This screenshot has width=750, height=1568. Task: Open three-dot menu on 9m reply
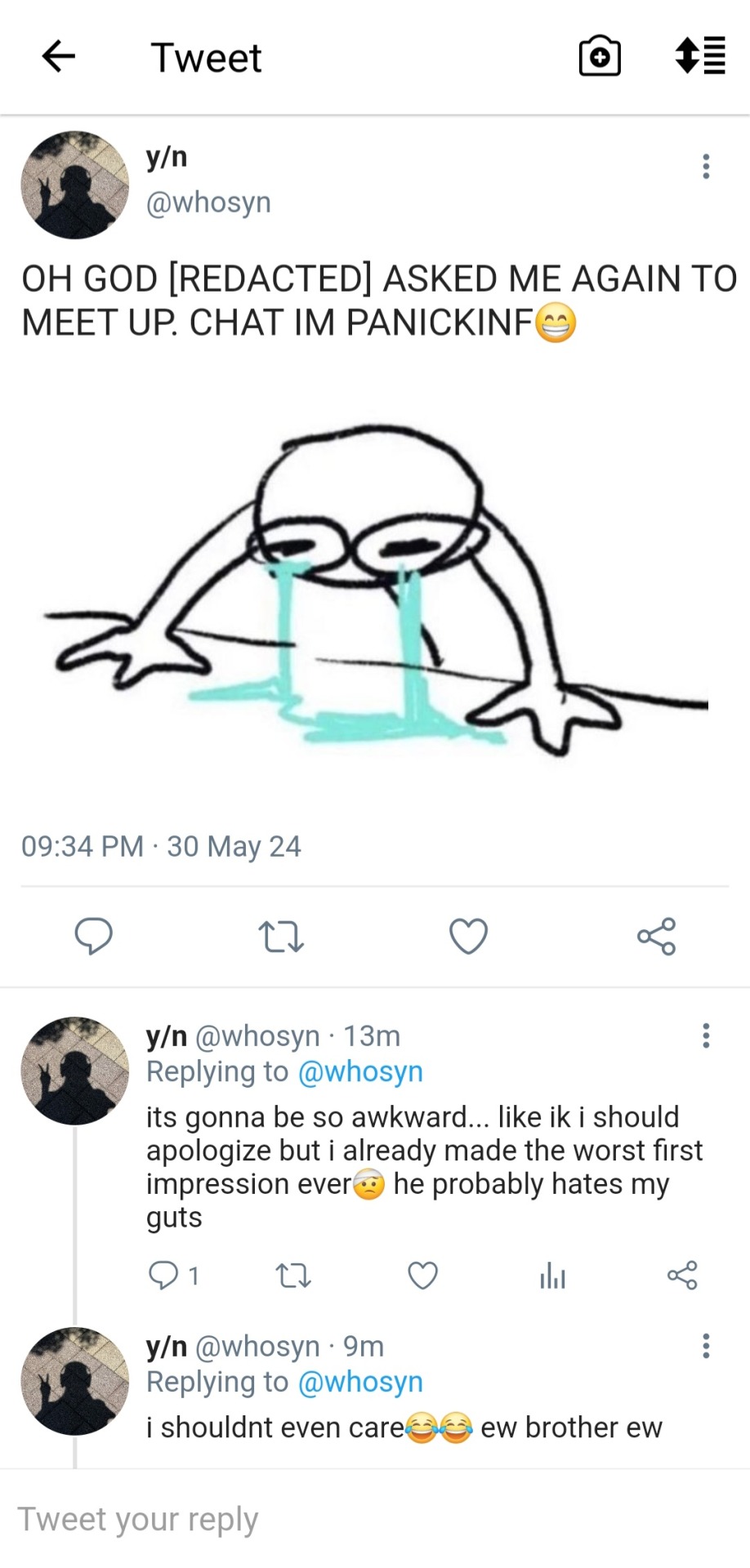[706, 1346]
